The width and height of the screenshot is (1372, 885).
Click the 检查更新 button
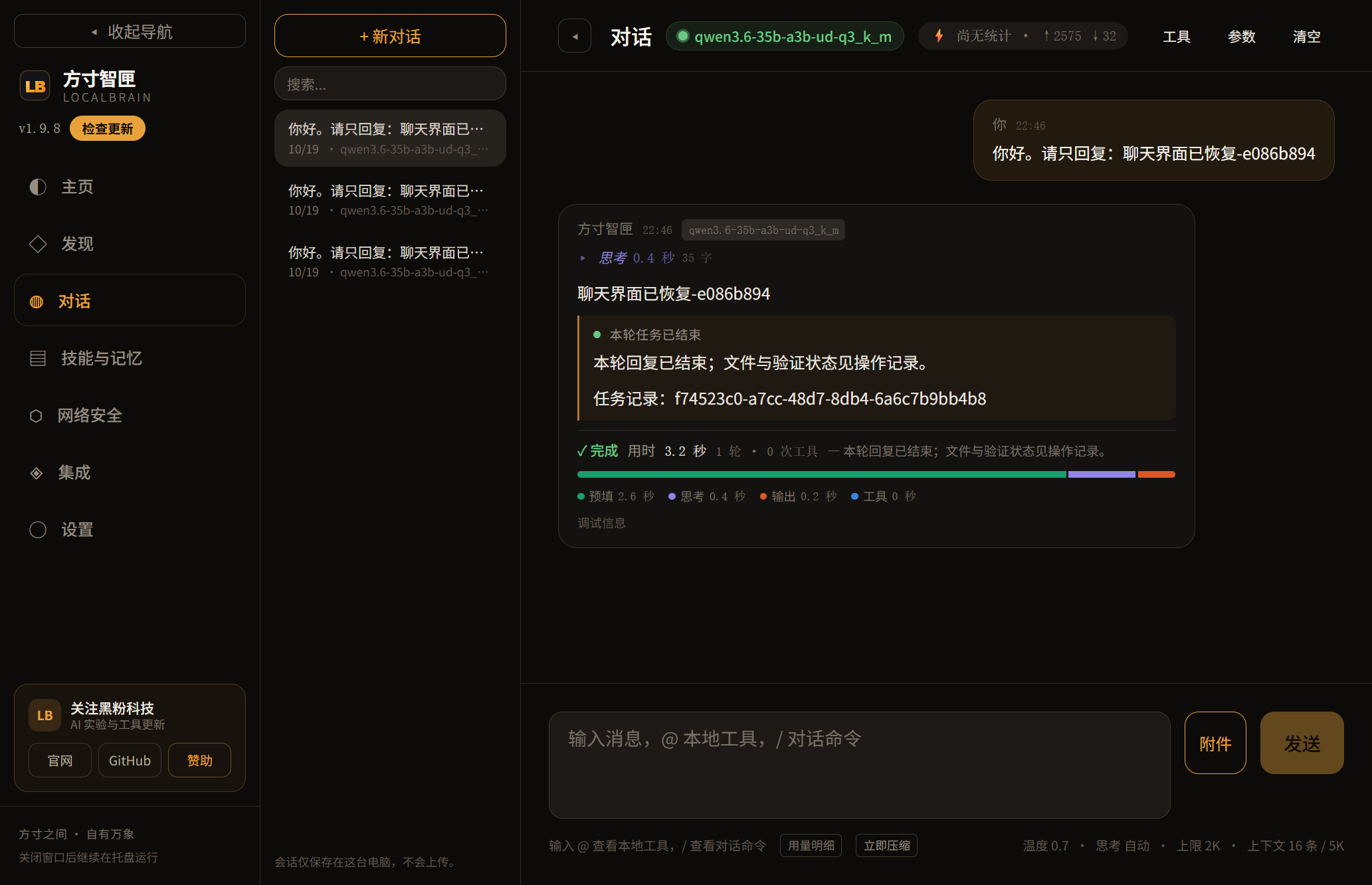pos(108,128)
